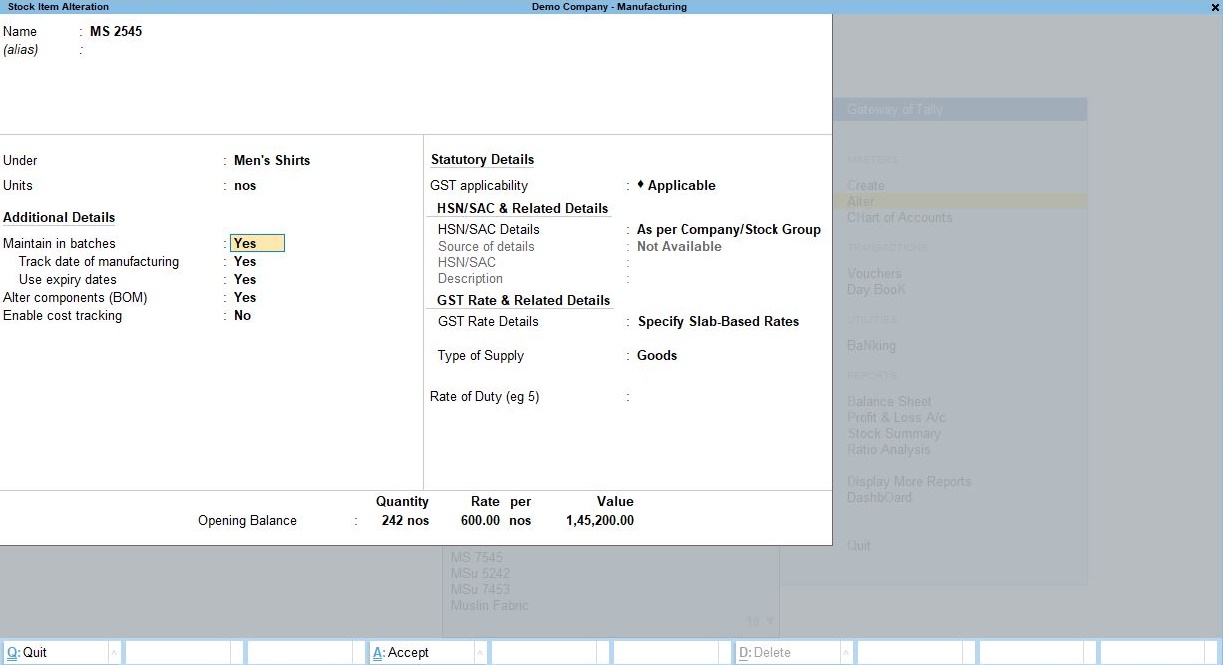Image resolution: width=1223 pixels, height=665 pixels.
Task: Edit the Name field showing MS 2545
Action: click(x=115, y=31)
